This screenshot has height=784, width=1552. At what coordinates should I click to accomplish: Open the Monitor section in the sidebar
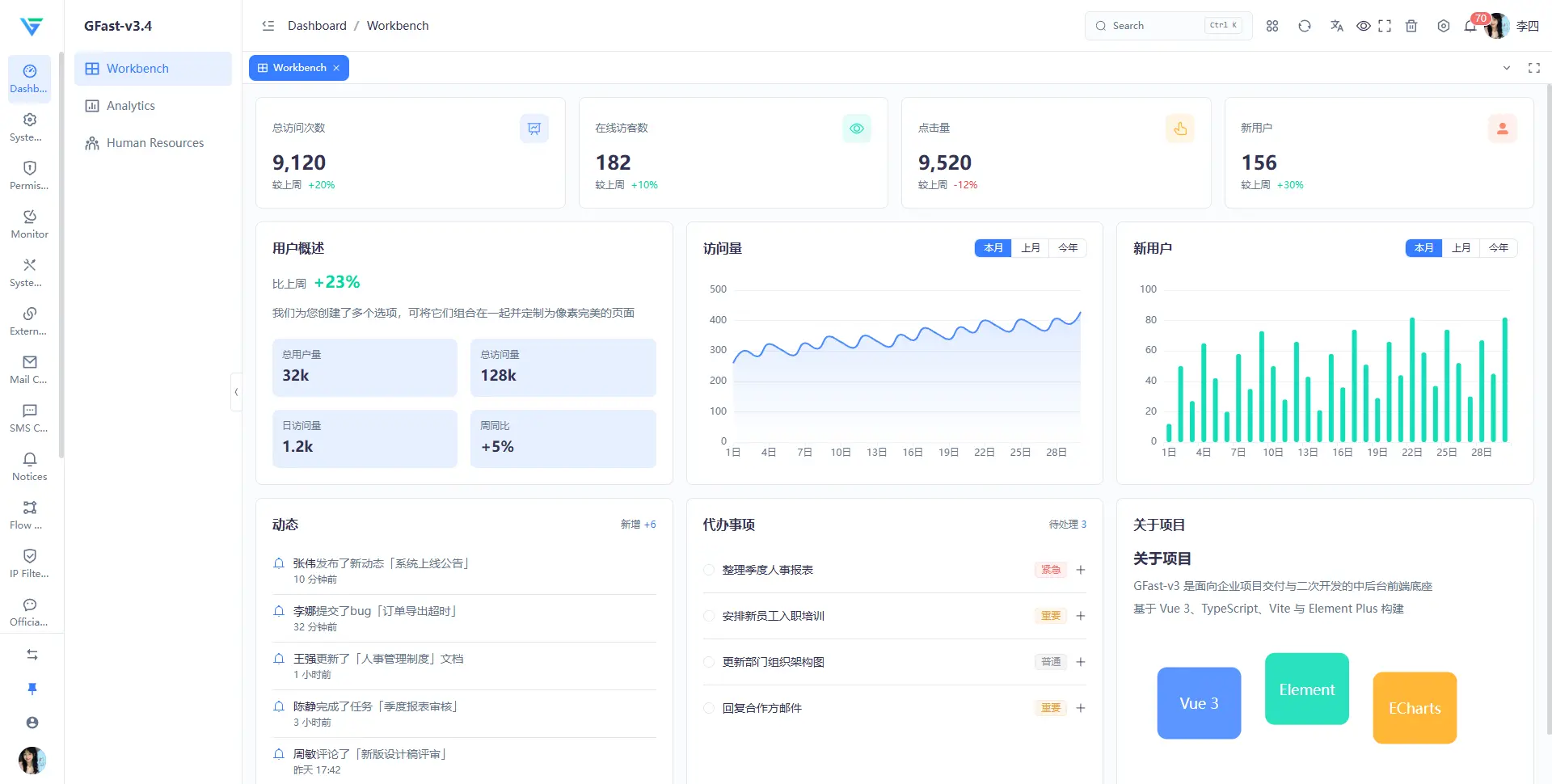point(30,224)
